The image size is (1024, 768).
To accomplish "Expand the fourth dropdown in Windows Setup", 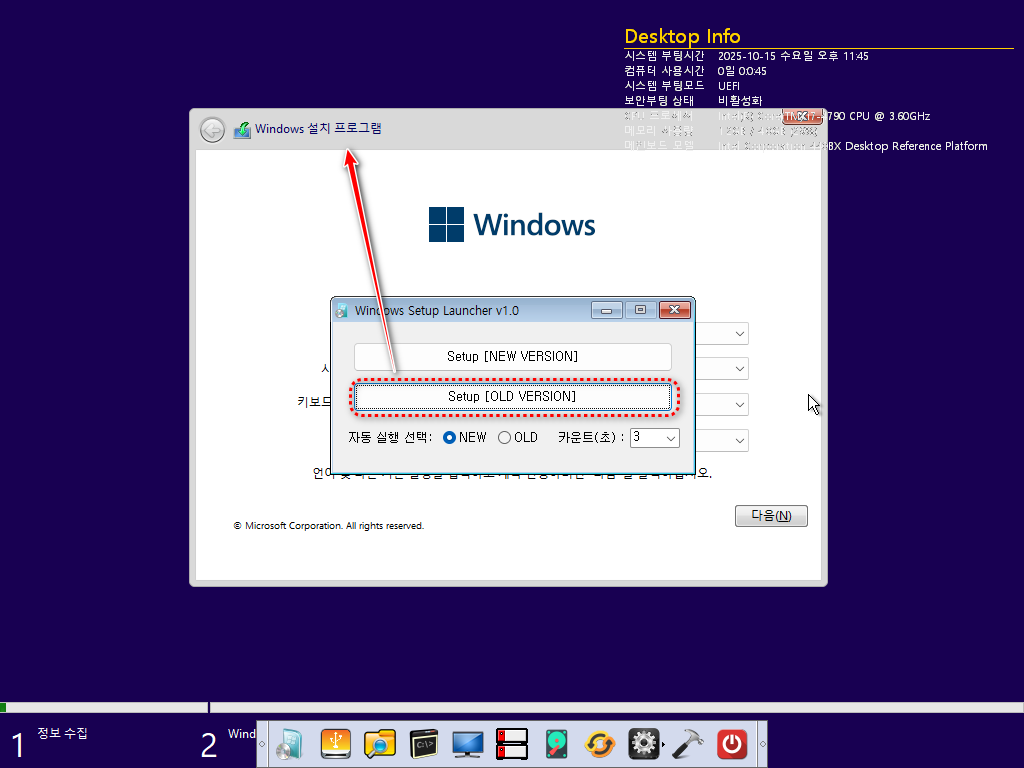I will click(x=739, y=440).
